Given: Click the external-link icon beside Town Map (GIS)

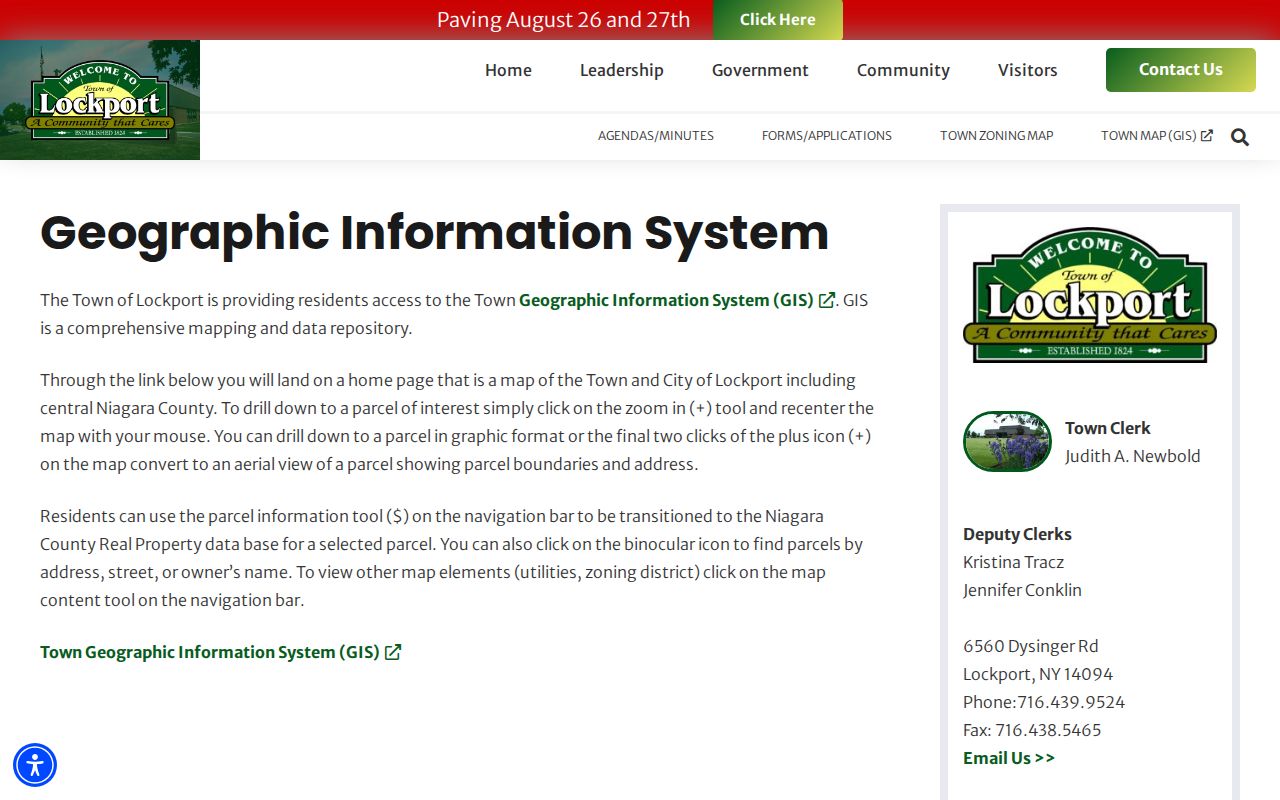Looking at the screenshot, I should coord(1207,135).
